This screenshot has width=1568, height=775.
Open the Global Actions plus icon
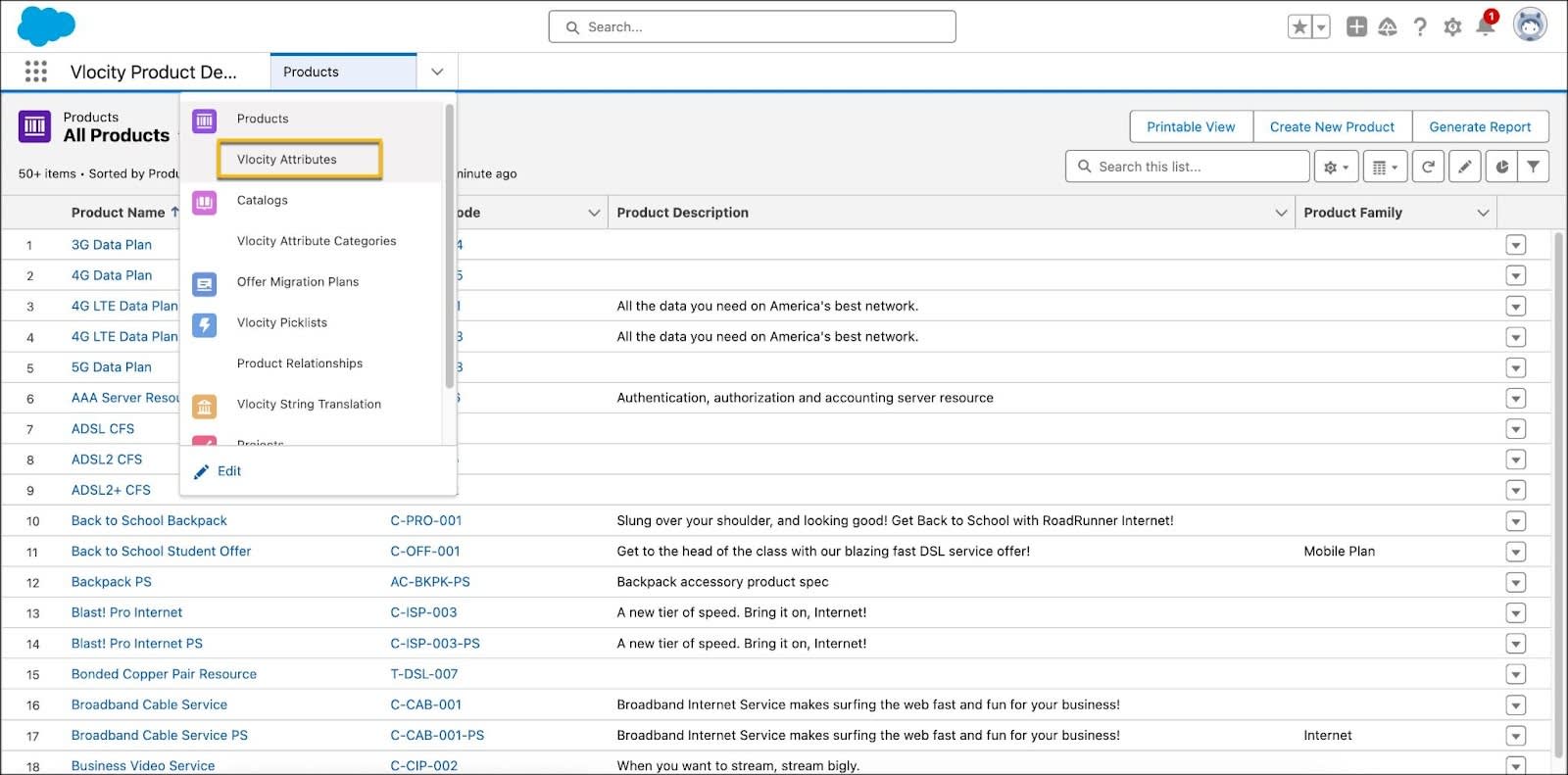[x=1356, y=27]
